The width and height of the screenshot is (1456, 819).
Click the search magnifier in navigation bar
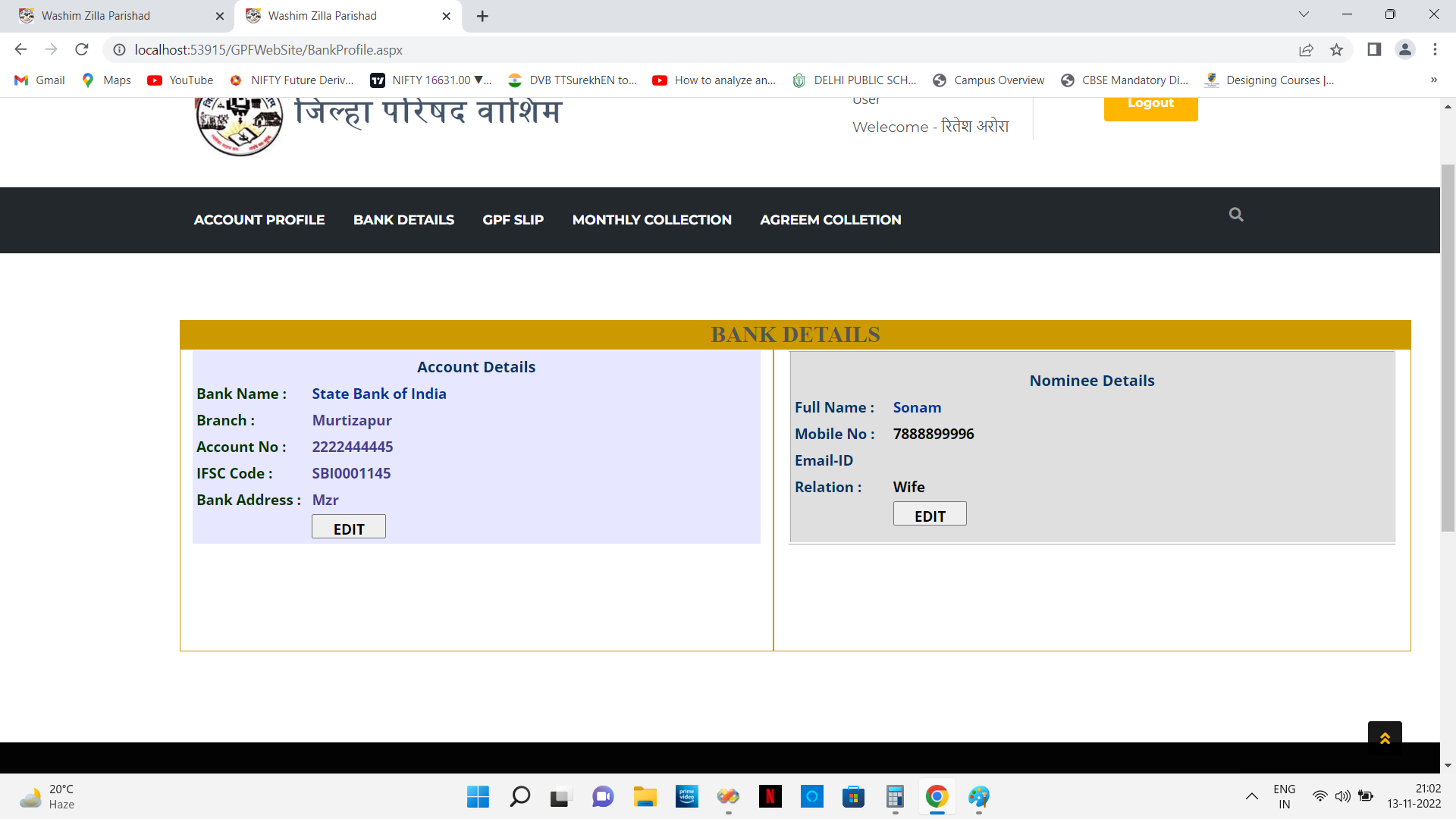point(1236,215)
